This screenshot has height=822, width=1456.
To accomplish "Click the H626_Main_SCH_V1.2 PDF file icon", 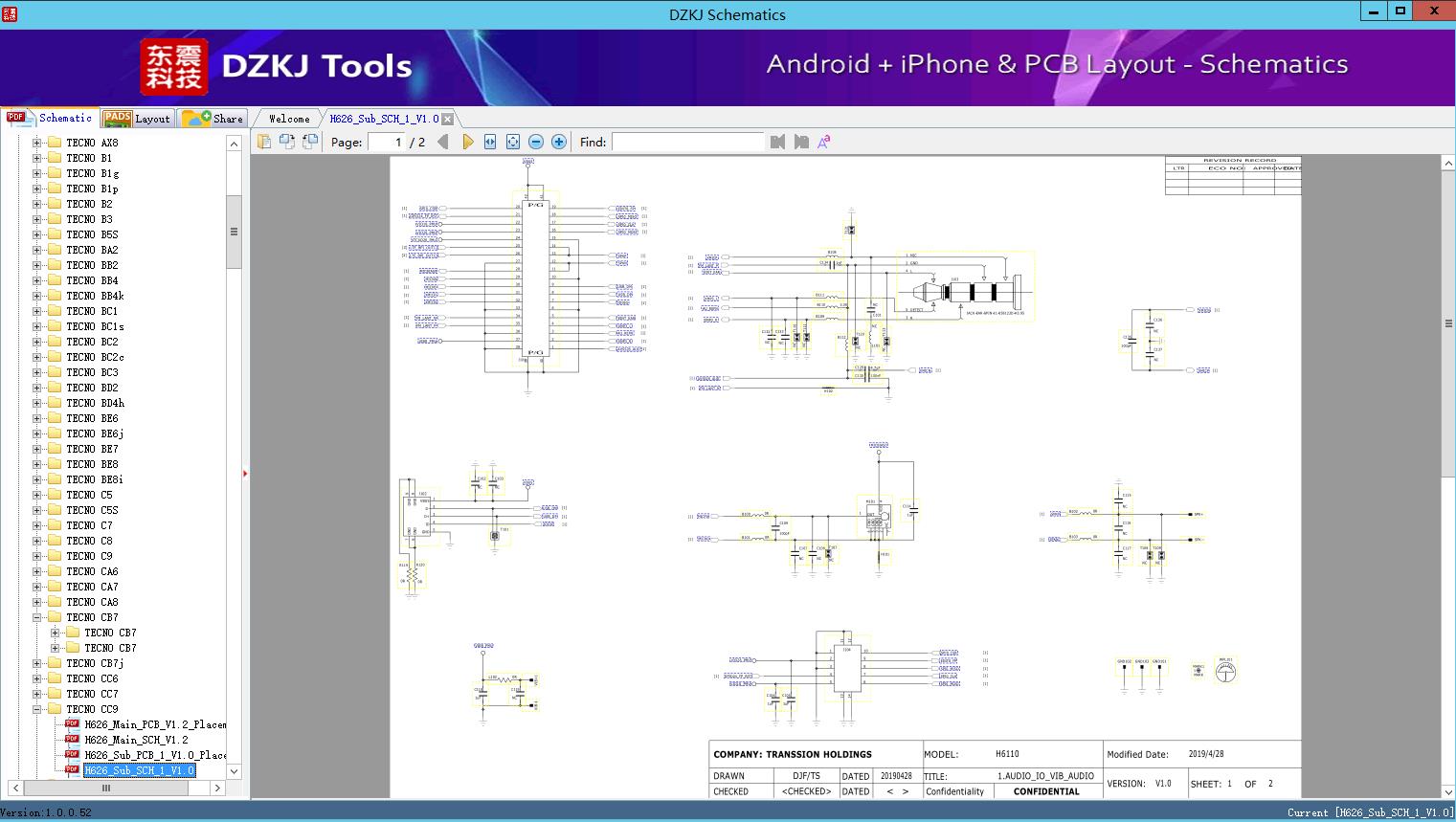I will (x=72, y=739).
